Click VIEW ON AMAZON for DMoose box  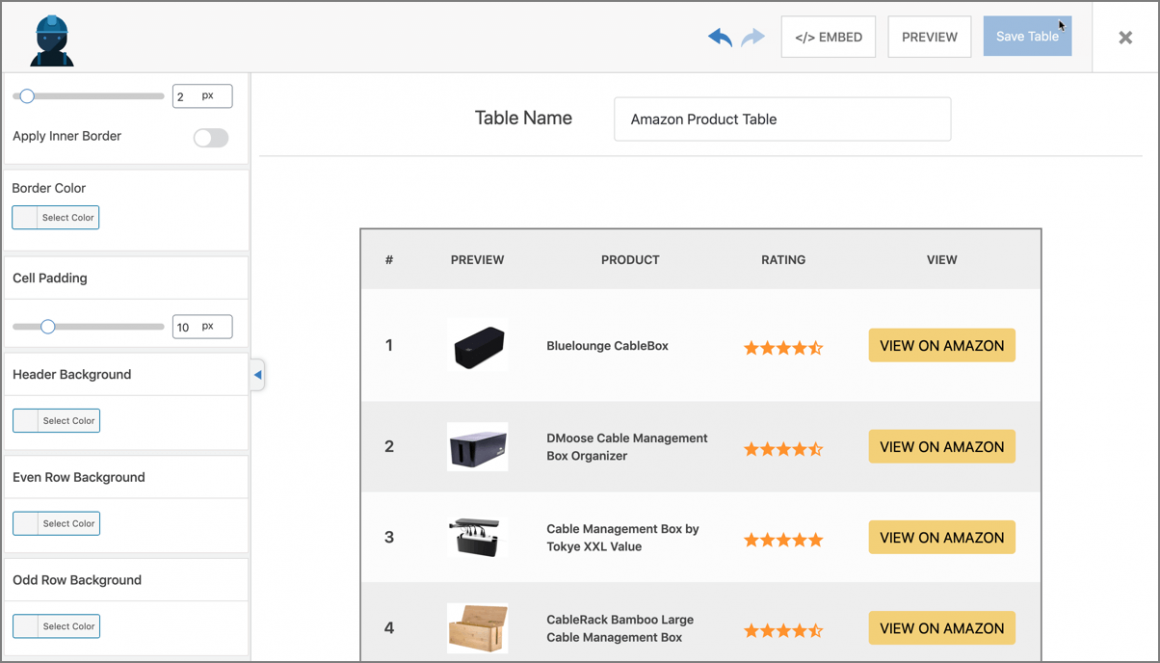tap(942, 447)
